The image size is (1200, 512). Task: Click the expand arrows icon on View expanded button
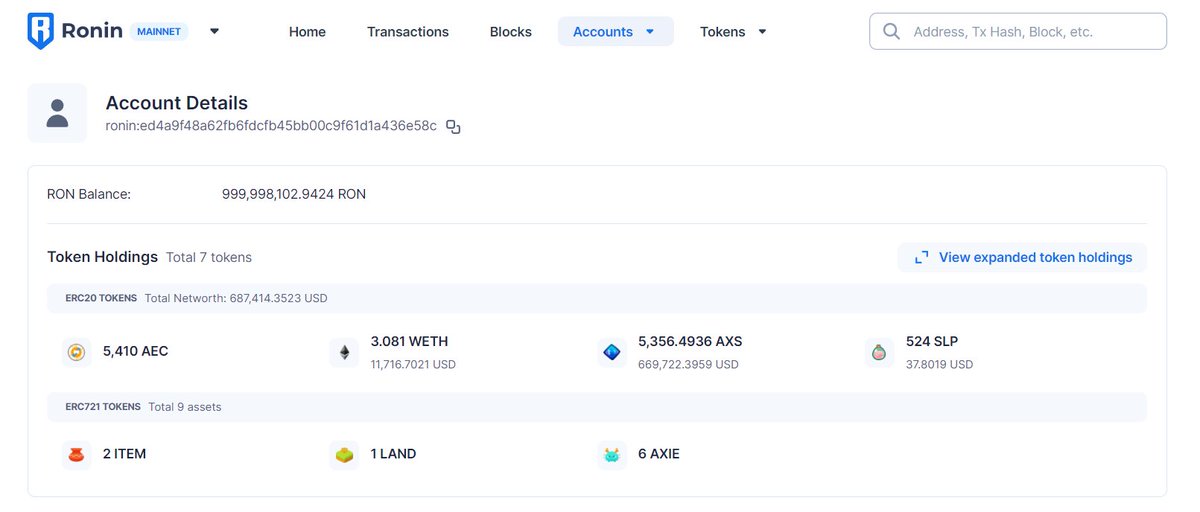point(921,258)
